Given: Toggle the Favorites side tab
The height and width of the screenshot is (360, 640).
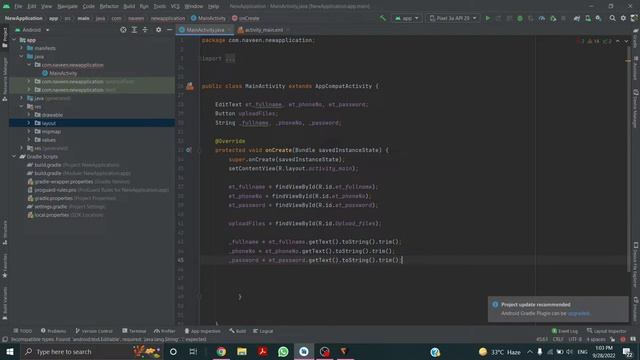Looking at the screenshot, I should [x=4, y=265].
